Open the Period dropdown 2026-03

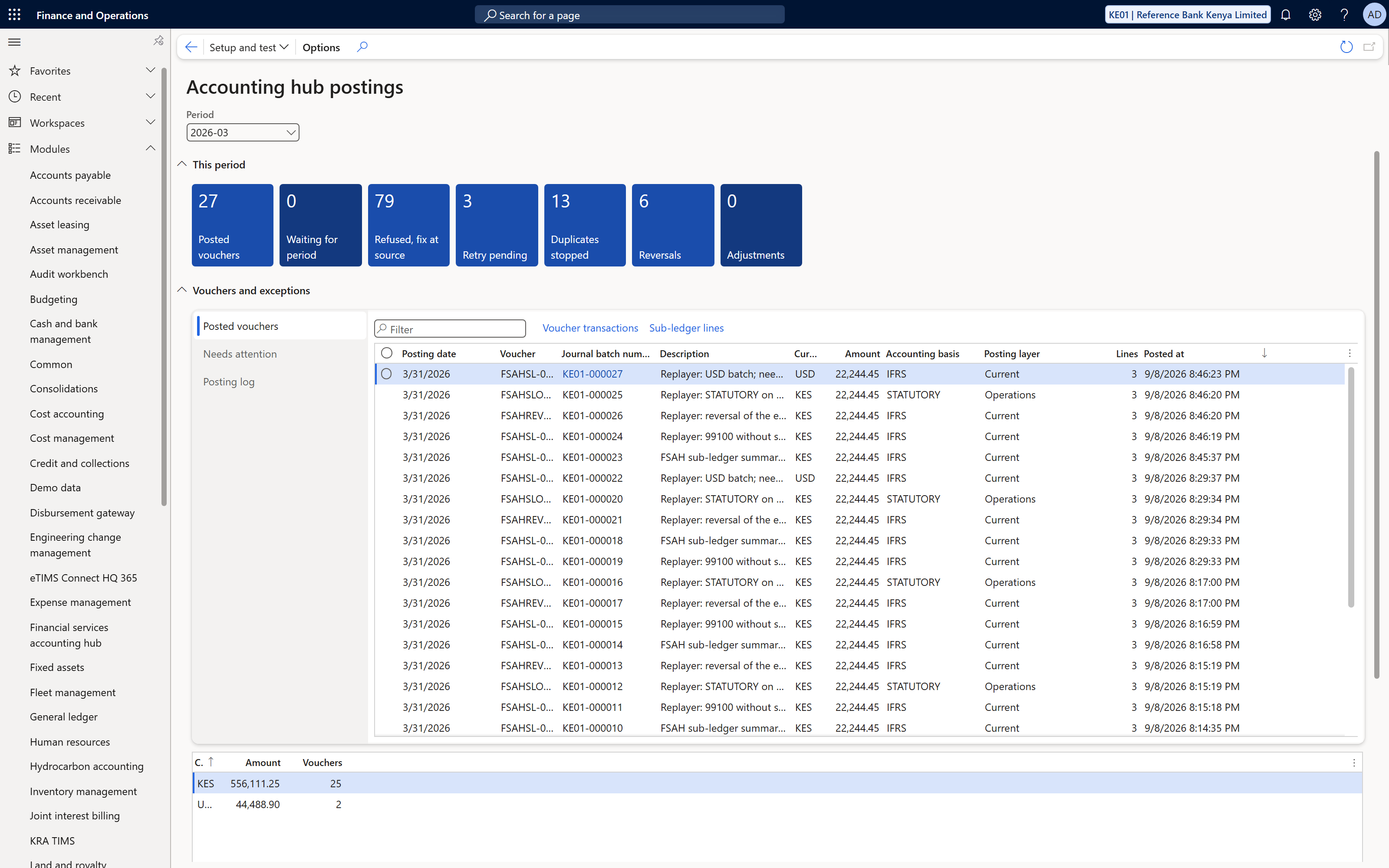[x=243, y=133]
